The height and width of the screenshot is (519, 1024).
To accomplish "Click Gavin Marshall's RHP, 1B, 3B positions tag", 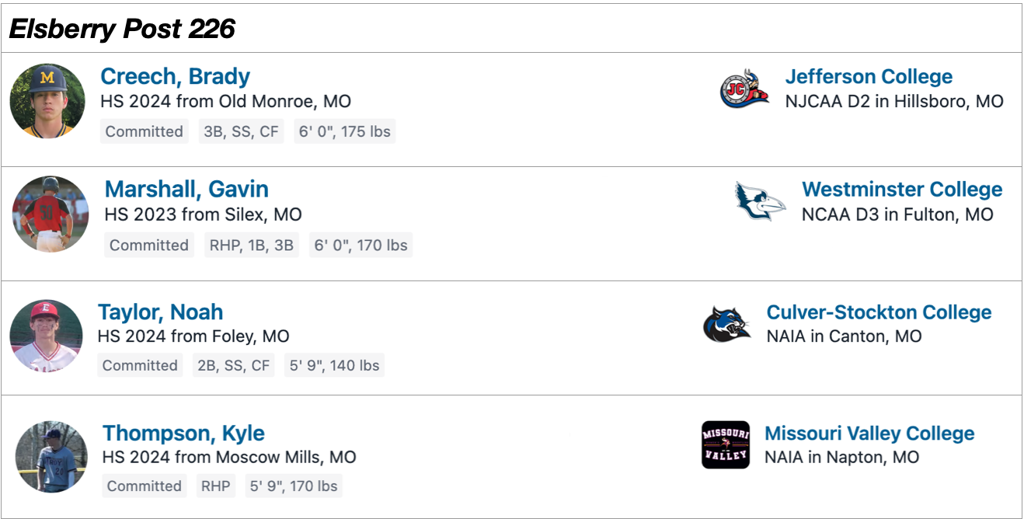I will coord(251,245).
